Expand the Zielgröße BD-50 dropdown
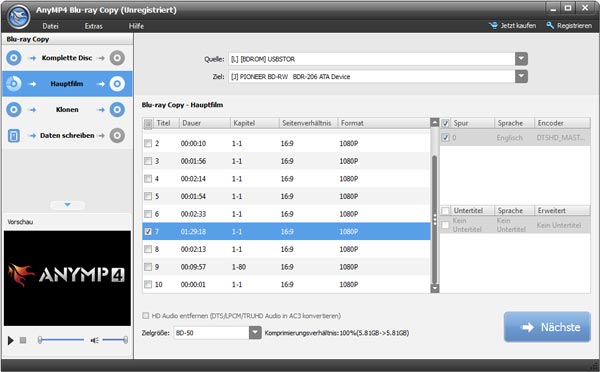The image size is (600, 372). (255, 333)
